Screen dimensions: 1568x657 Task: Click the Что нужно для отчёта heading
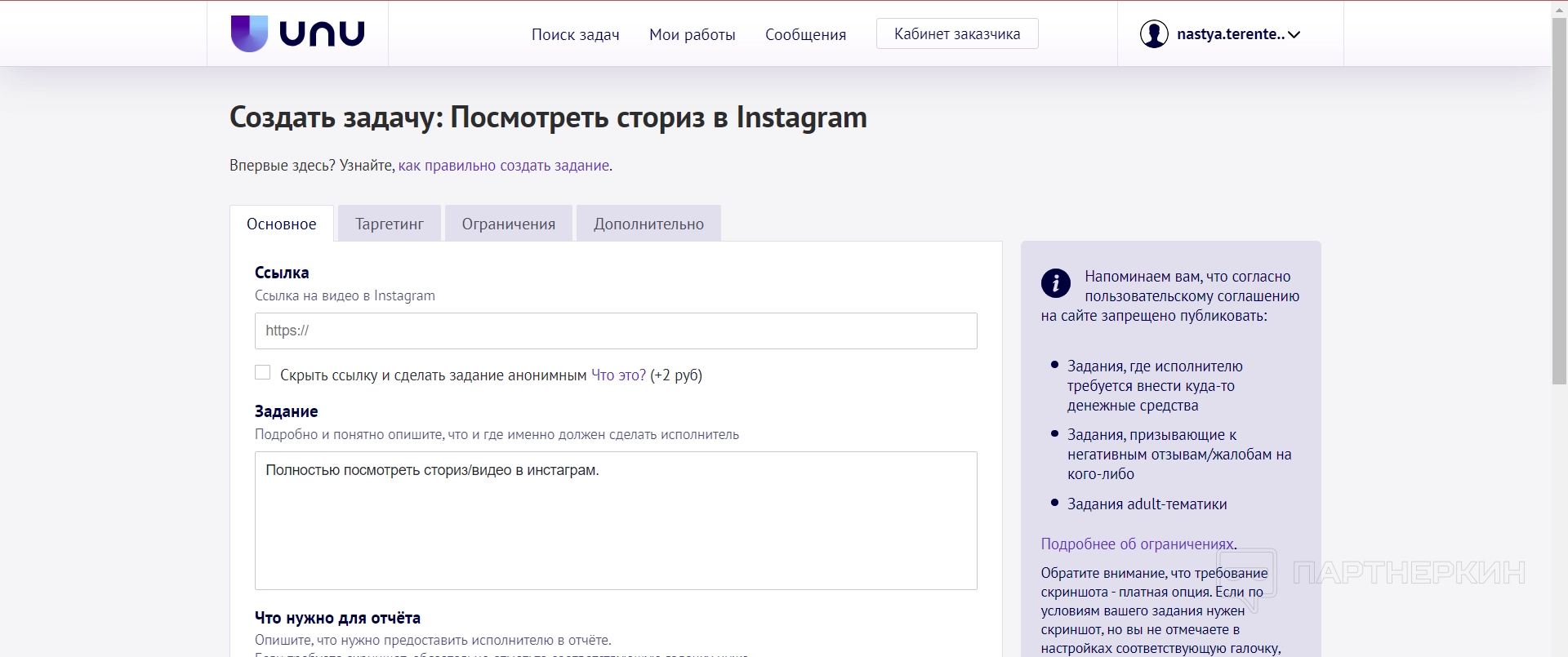337,618
